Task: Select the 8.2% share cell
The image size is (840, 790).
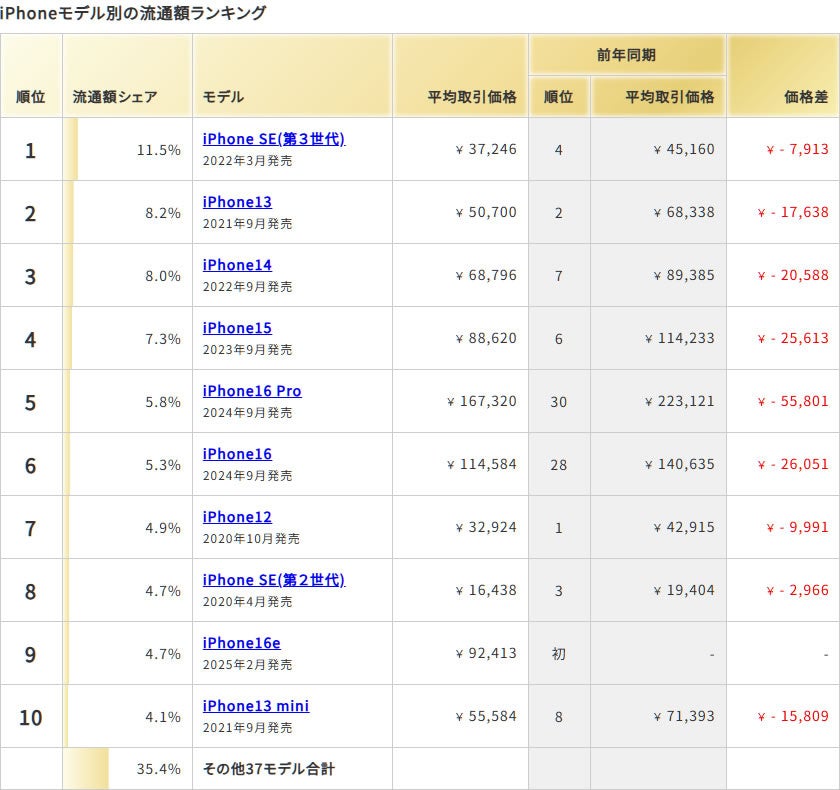Action: [x=128, y=213]
